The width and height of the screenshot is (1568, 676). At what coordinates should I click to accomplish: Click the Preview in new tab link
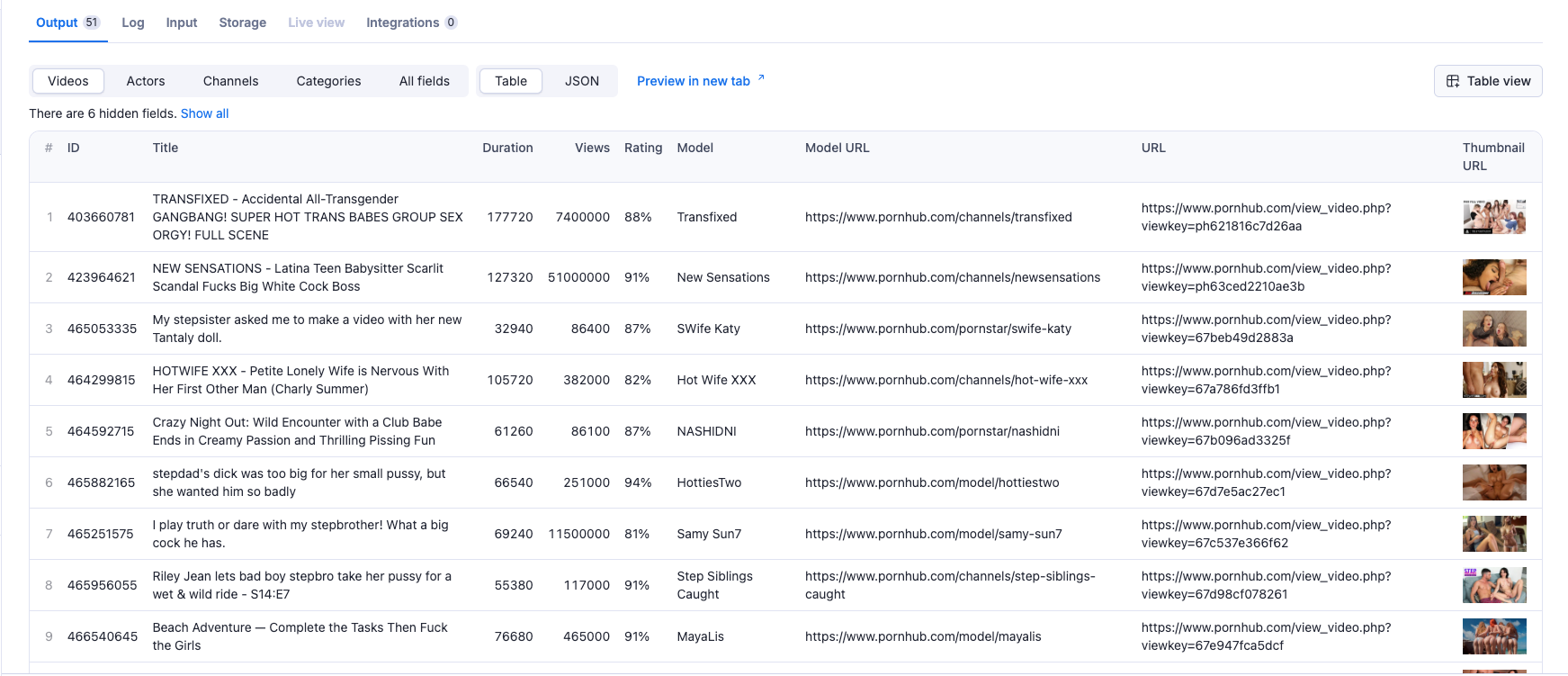point(693,81)
